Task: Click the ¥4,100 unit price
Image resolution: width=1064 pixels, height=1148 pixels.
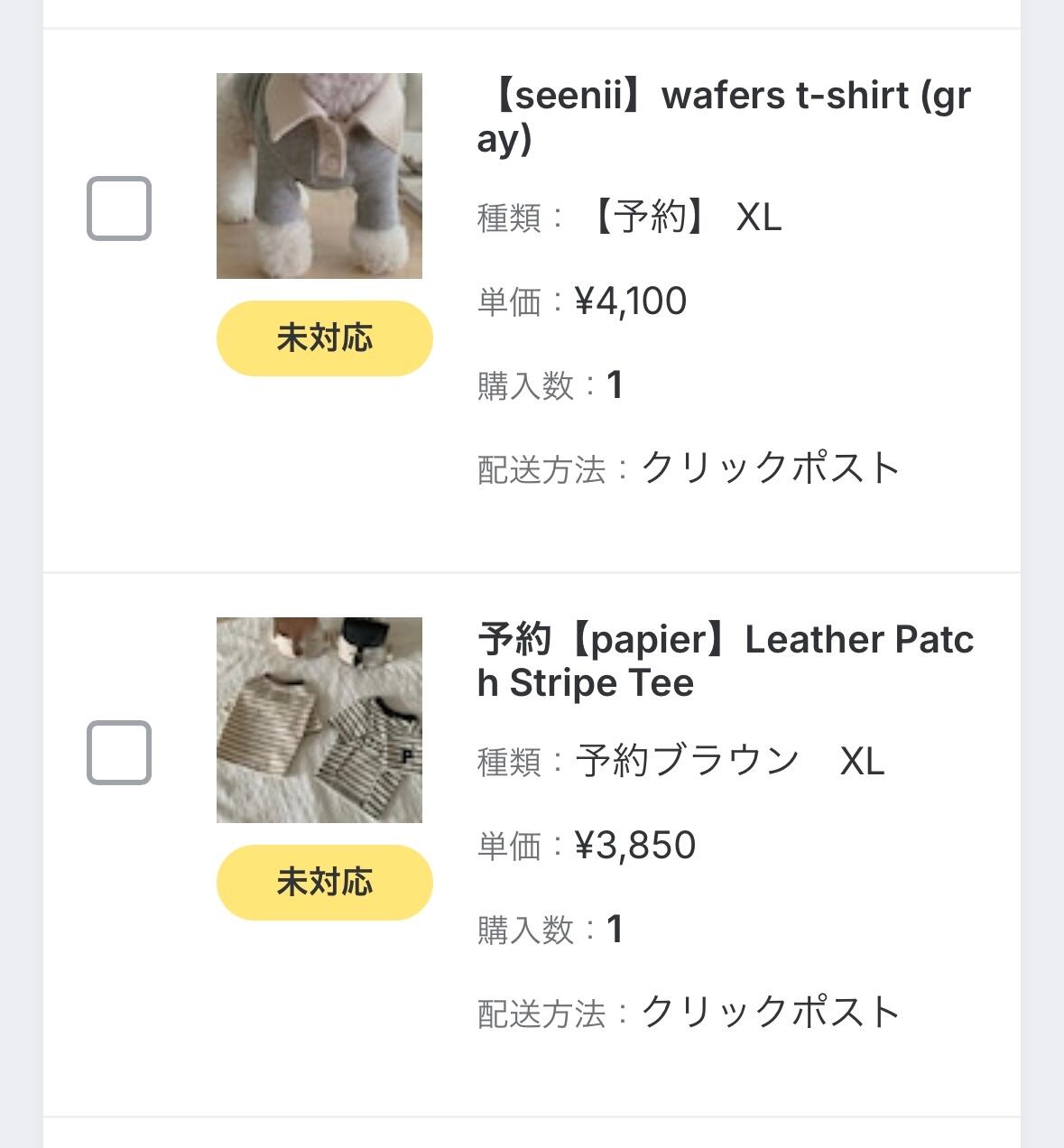Action: pyautogui.click(x=631, y=301)
